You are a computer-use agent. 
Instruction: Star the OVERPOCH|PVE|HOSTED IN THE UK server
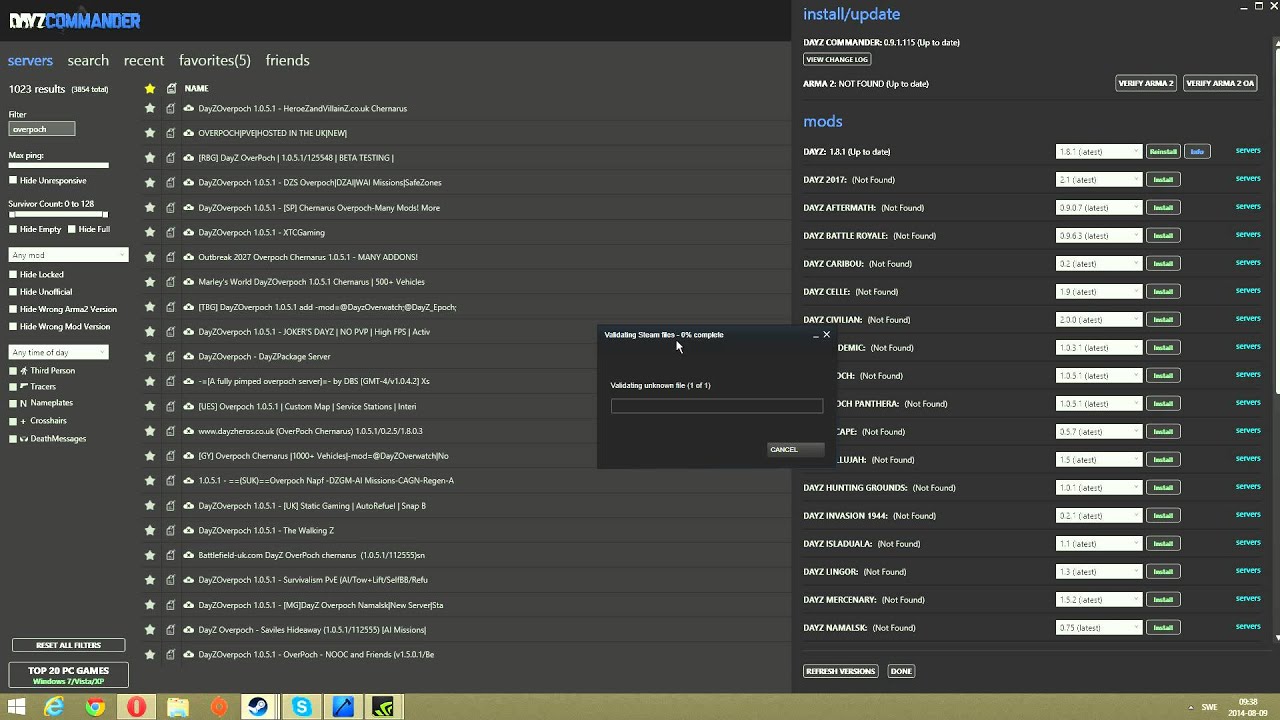pos(150,133)
